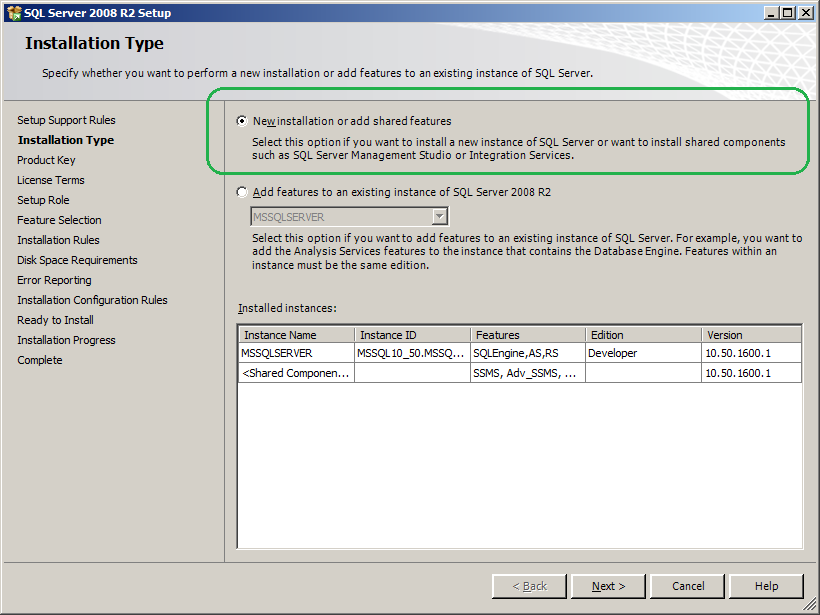Click the Edition column header
The image size is (820, 615).
[644, 335]
